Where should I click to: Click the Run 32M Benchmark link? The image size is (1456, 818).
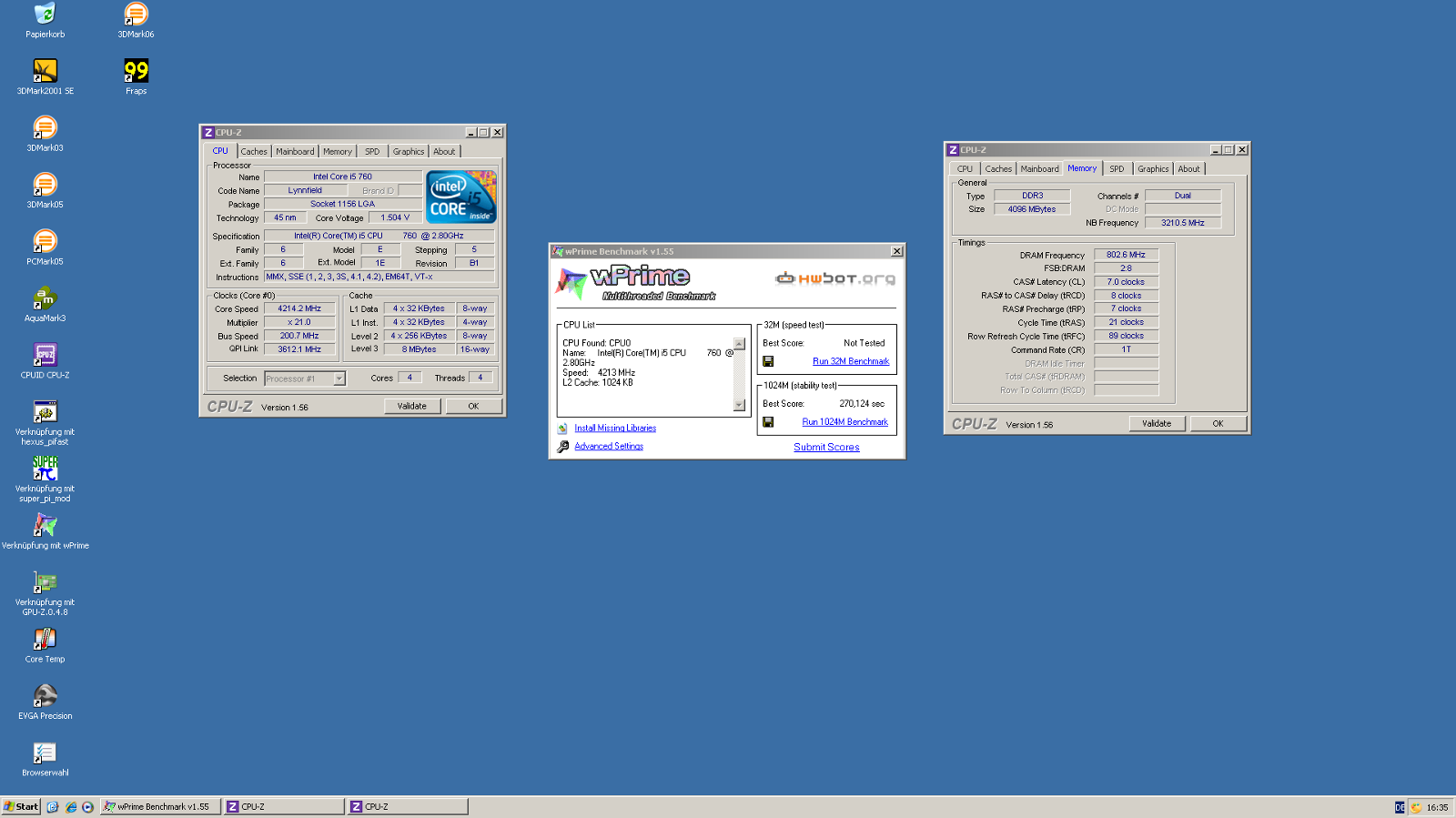click(851, 361)
